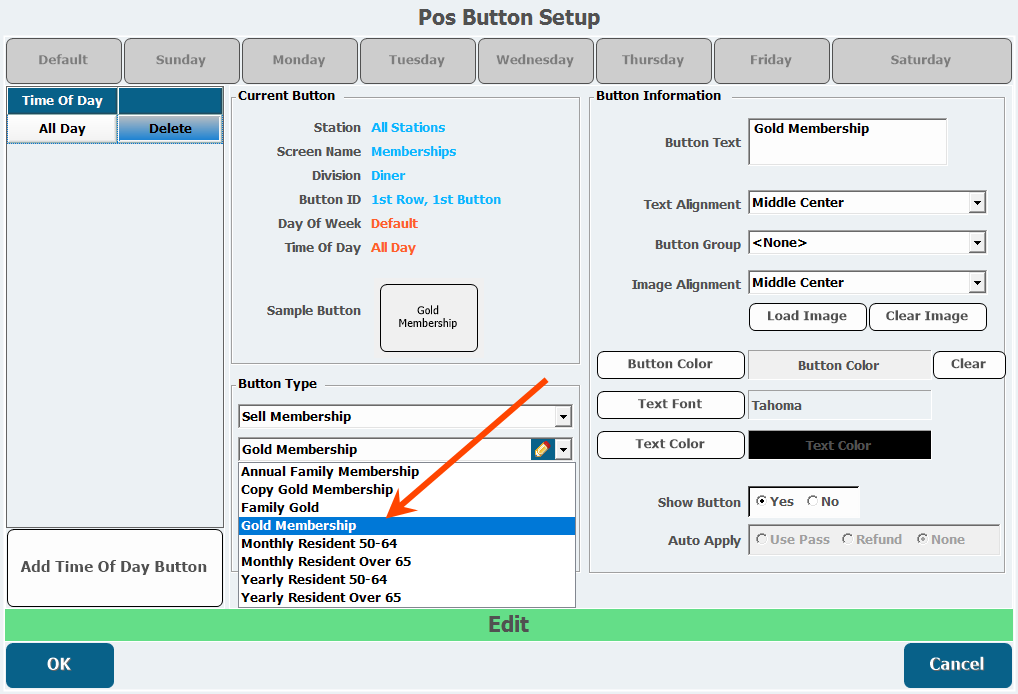Open the Button Color picker button
Image resolution: width=1018 pixels, height=694 pixels.
coord(671,365)
